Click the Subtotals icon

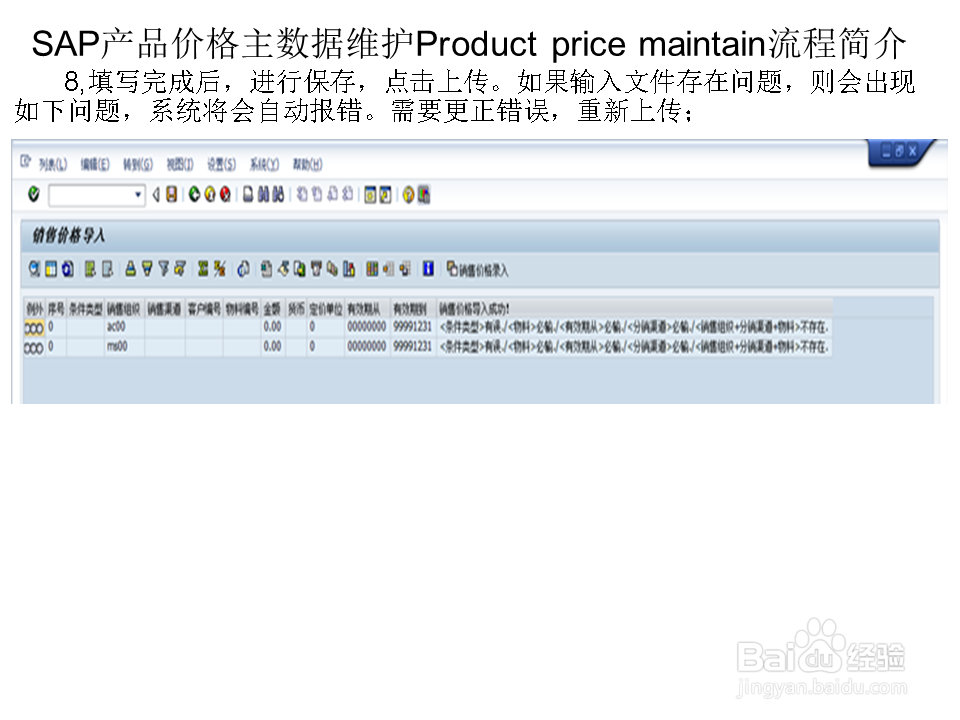tap(219, 269)
